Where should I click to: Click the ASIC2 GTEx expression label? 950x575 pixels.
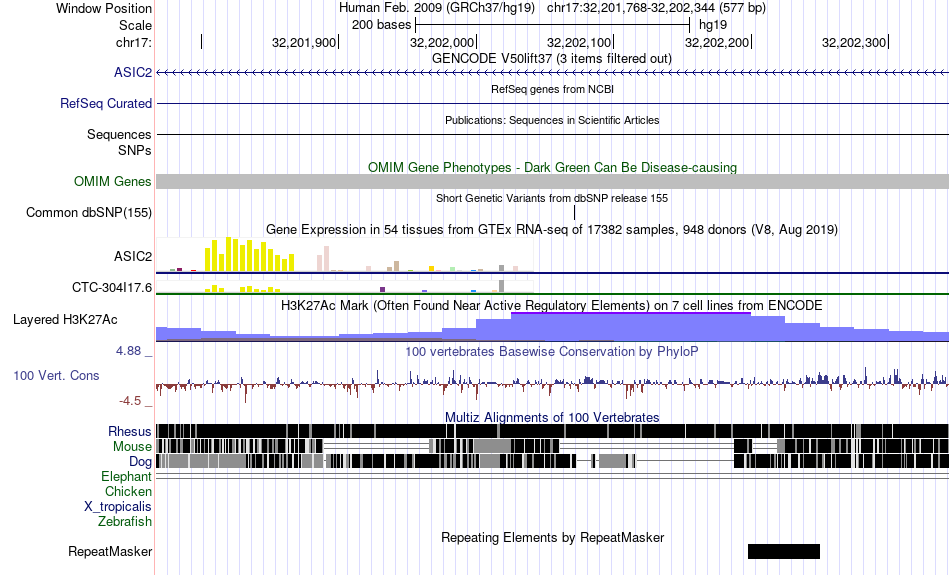point(133,256)
